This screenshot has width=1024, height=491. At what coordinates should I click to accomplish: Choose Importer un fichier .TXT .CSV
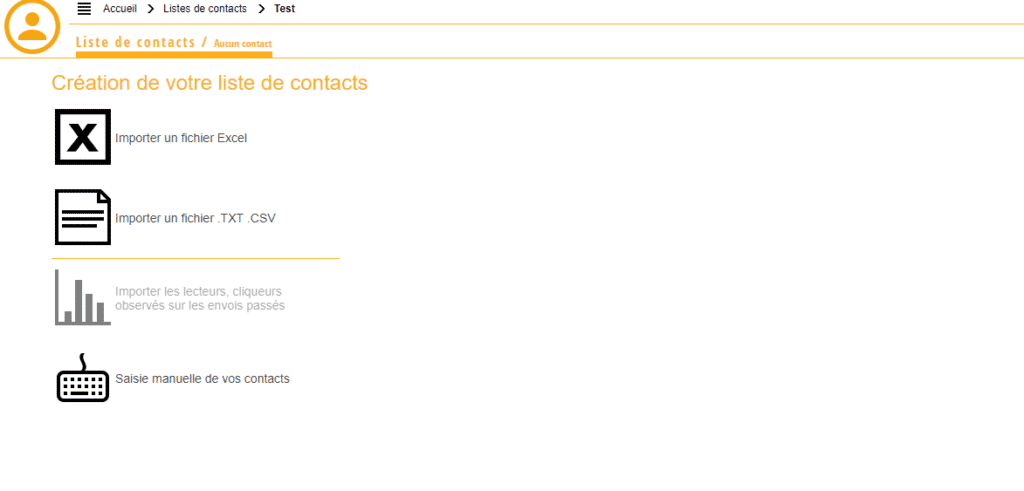[x=195, y=218]
